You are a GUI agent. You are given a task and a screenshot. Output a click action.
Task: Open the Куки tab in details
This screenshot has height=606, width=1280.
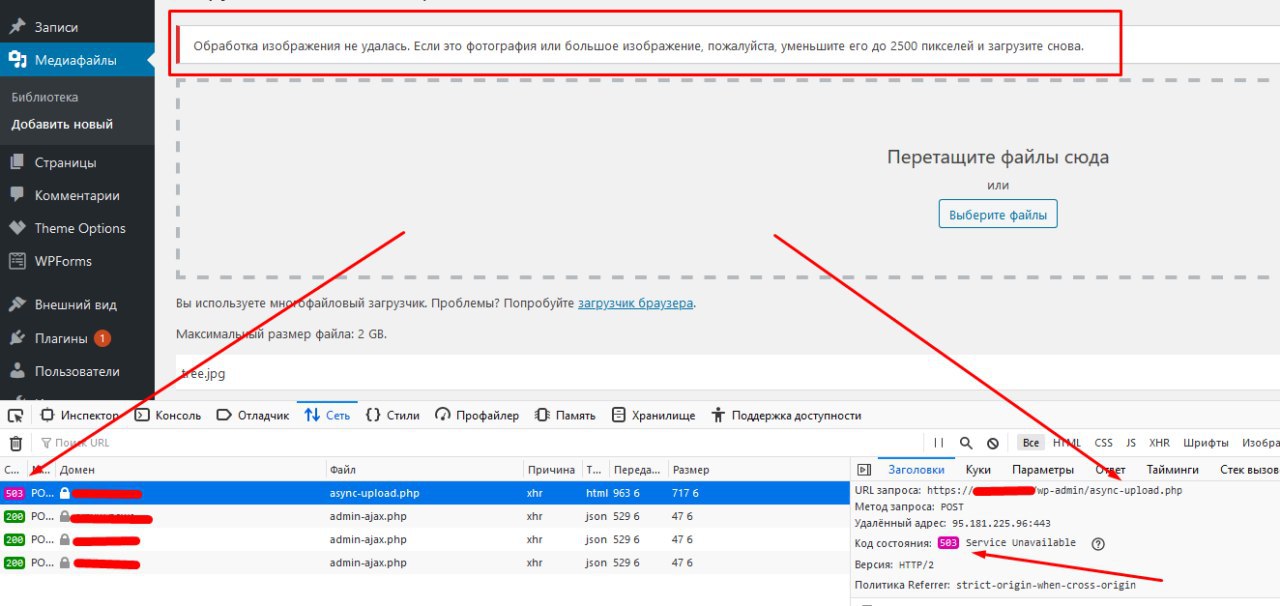(x=978, y=470)
